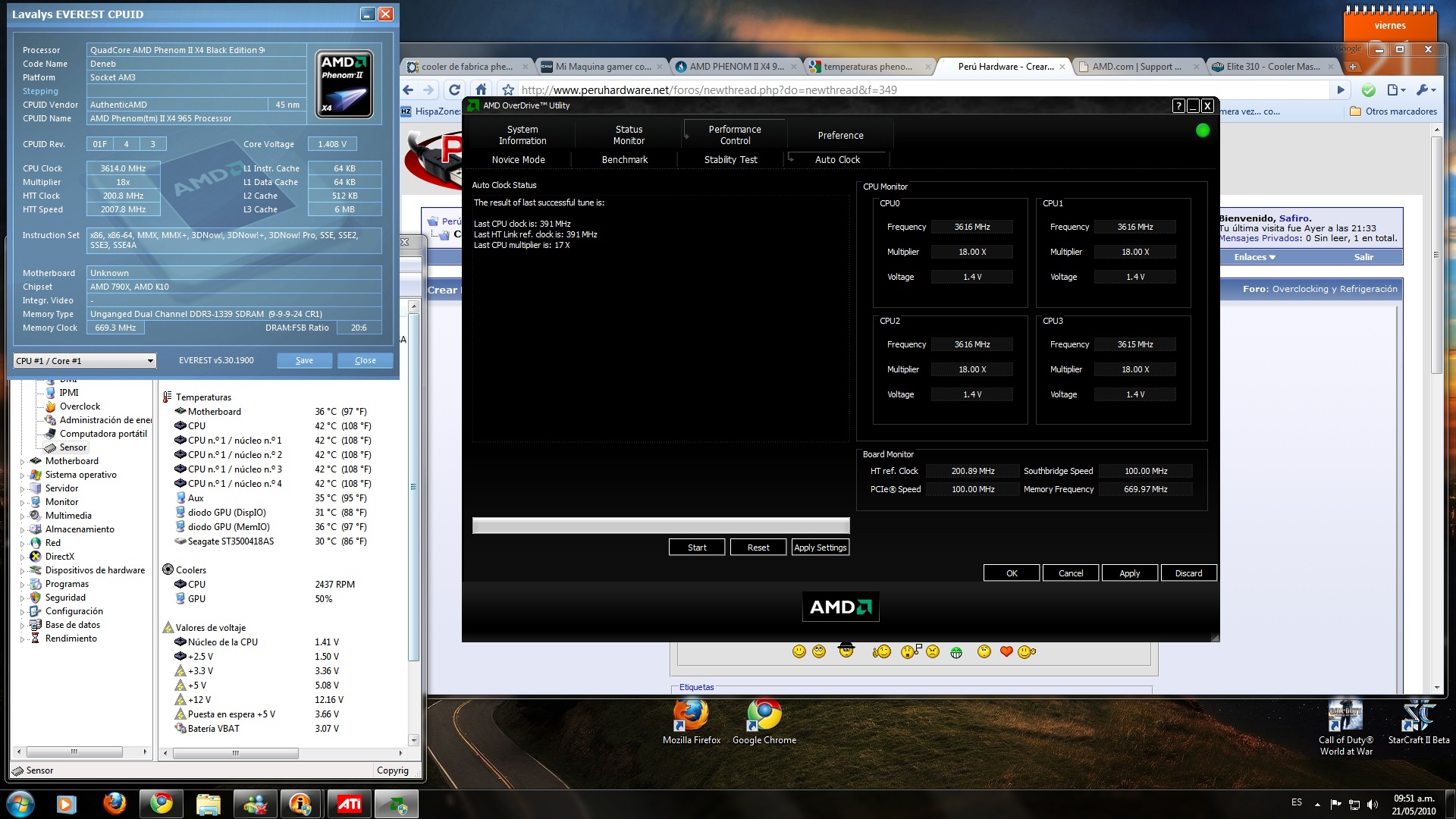Insert the red heart smiley
The height and width of the screenshot is (819, 1456).
(x=1006, y=651)
